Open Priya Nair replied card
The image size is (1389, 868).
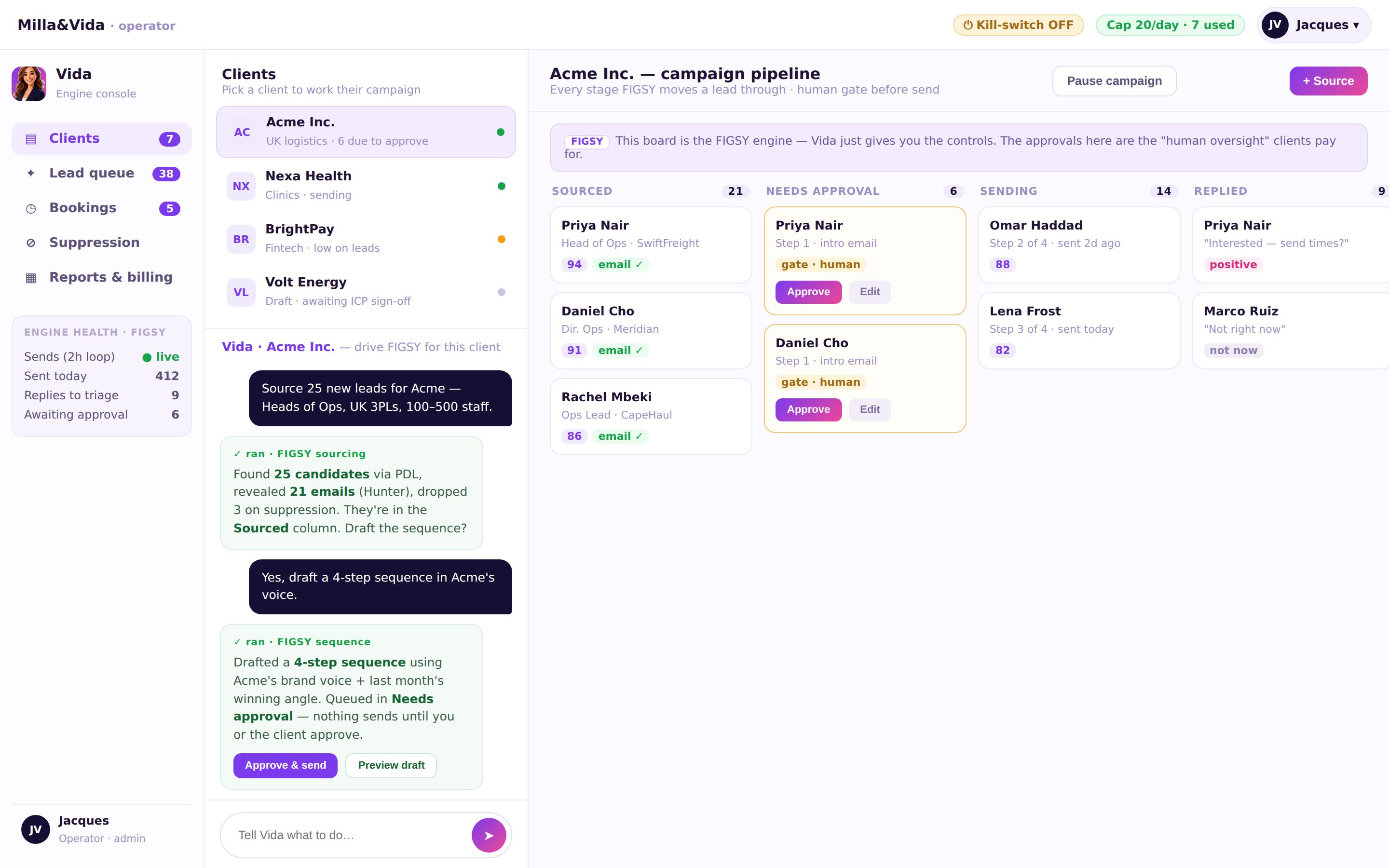[x=1291, y=245]
